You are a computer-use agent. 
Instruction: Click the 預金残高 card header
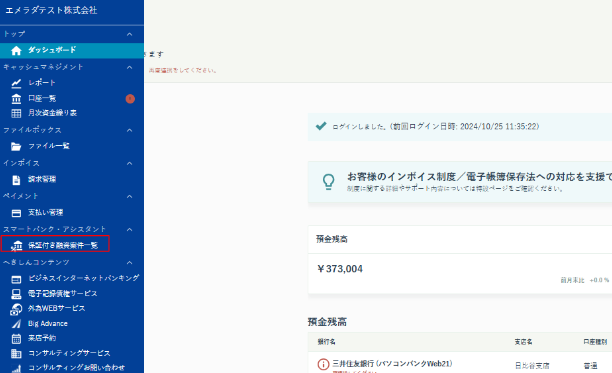point(332,239)
